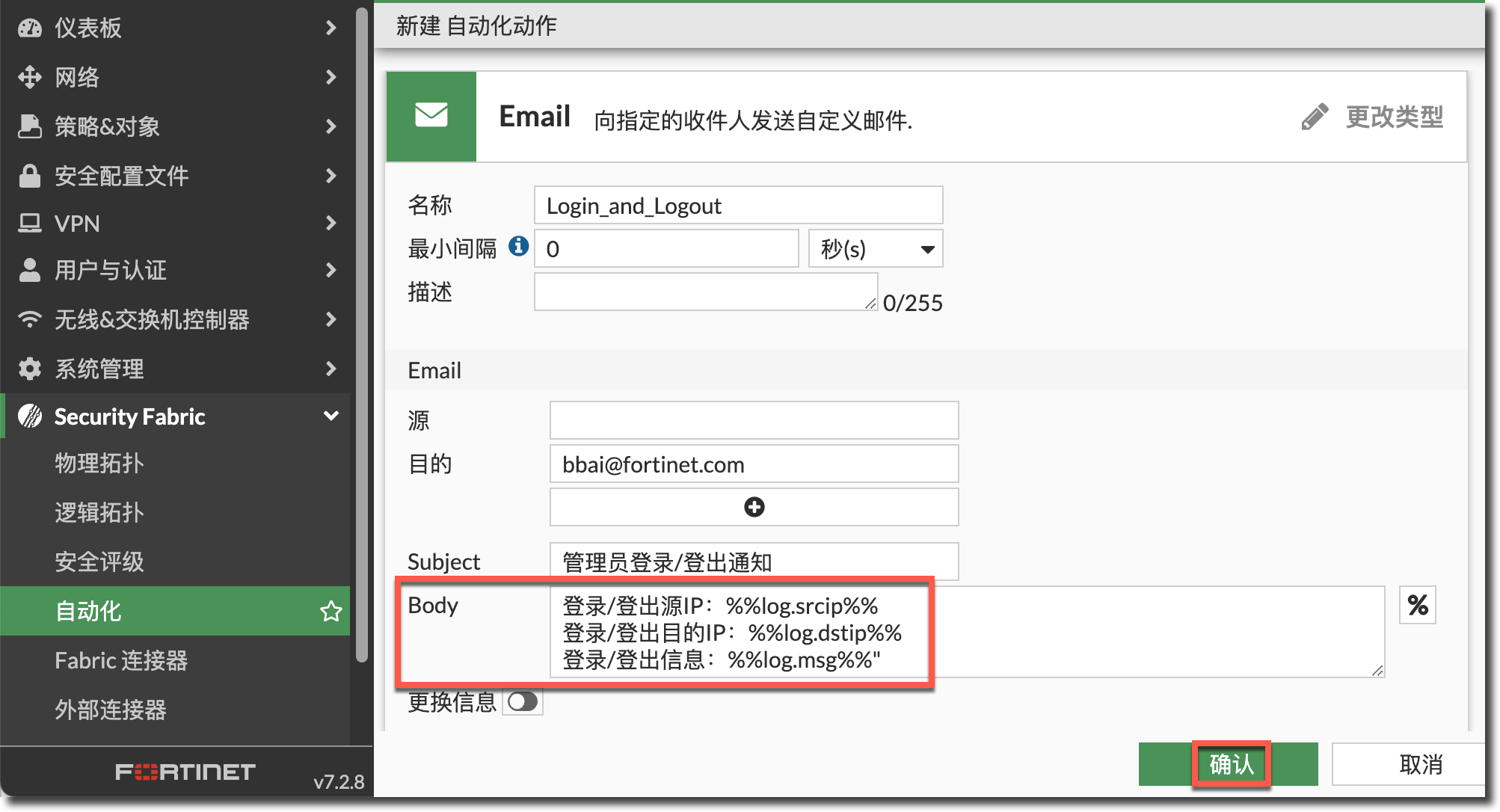Click the favorite star on 自动化
Screen dimensions: 1500x812
point(331,612)
